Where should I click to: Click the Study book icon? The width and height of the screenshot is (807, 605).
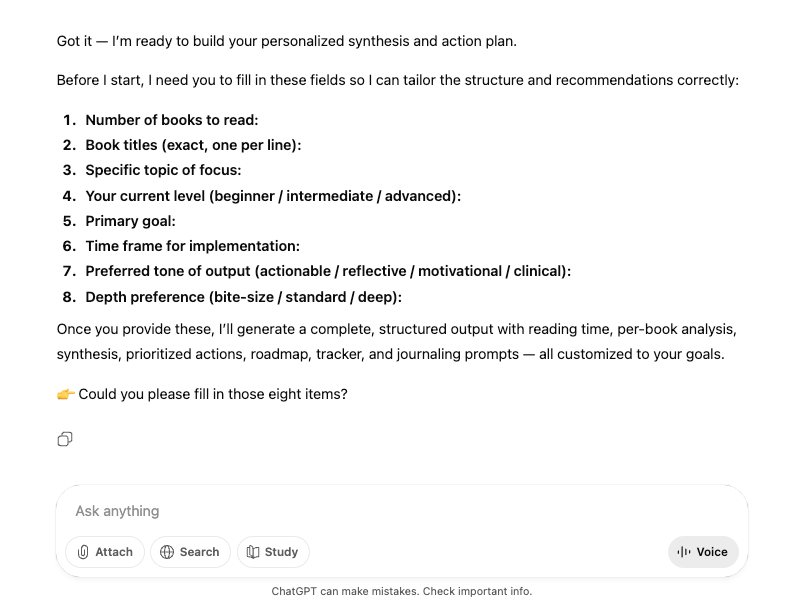[x=252, y=551]
